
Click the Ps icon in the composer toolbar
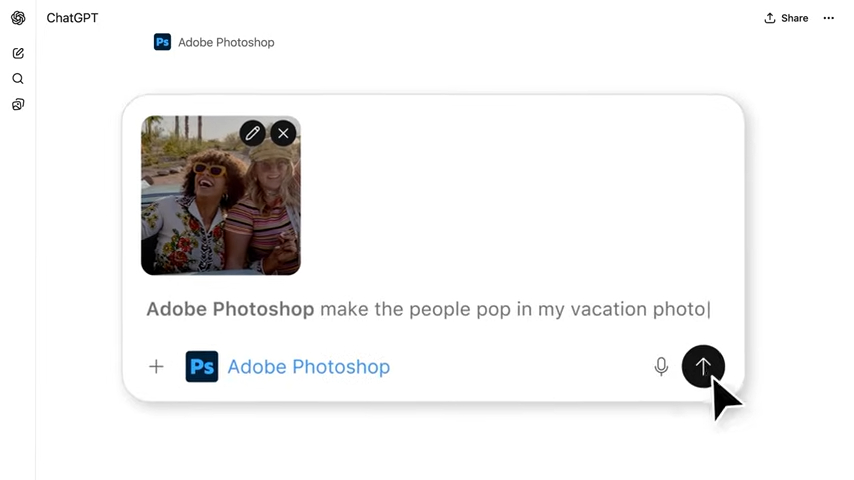[202, 367]
